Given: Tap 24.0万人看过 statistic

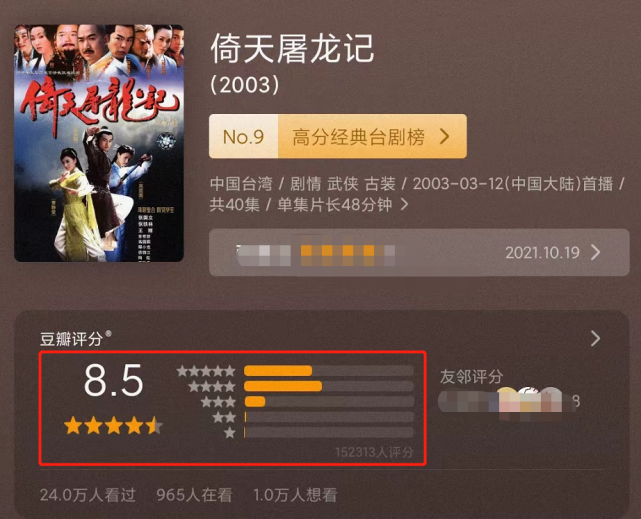Looking at the screenshot, I should tap(88, 495).
